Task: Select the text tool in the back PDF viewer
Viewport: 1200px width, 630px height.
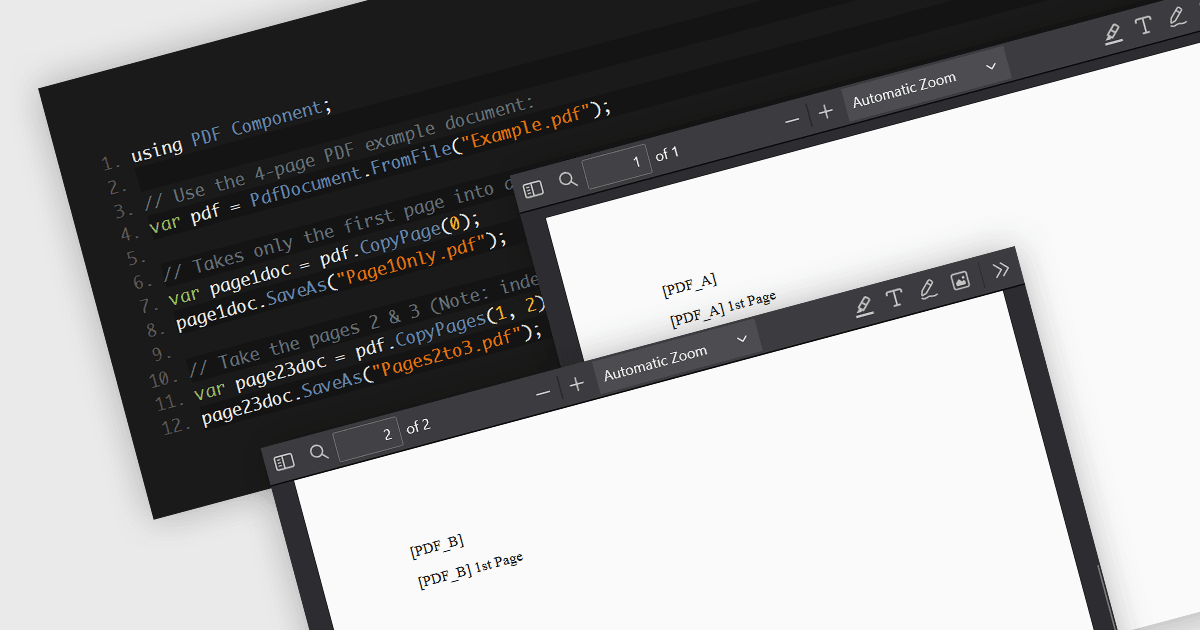Action: click(1145, 26)
